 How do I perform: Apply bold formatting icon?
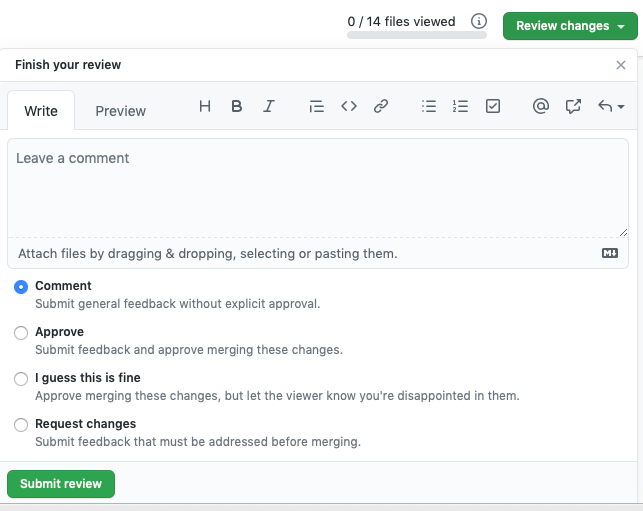(x=237, y=106)
